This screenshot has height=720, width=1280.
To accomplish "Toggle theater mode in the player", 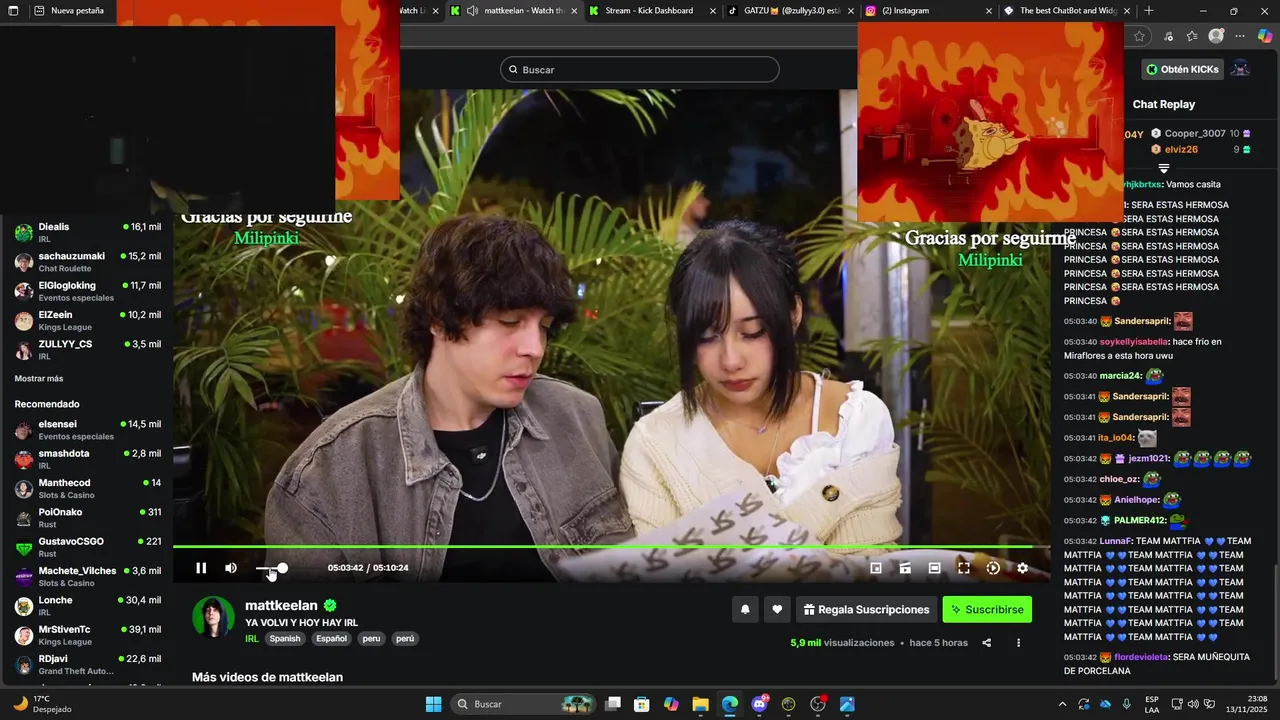I will (934, 568).
